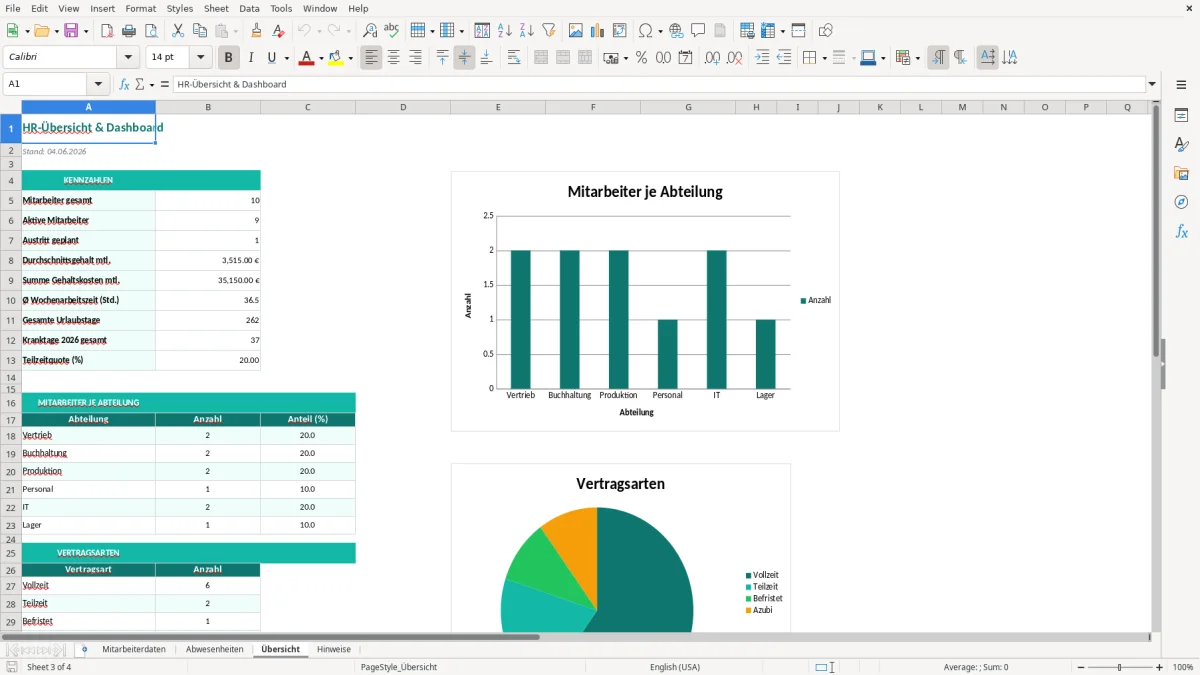The height and width of the screenshot is (675, 1200).
Task: Click the Copy icon
Action: 200,31
